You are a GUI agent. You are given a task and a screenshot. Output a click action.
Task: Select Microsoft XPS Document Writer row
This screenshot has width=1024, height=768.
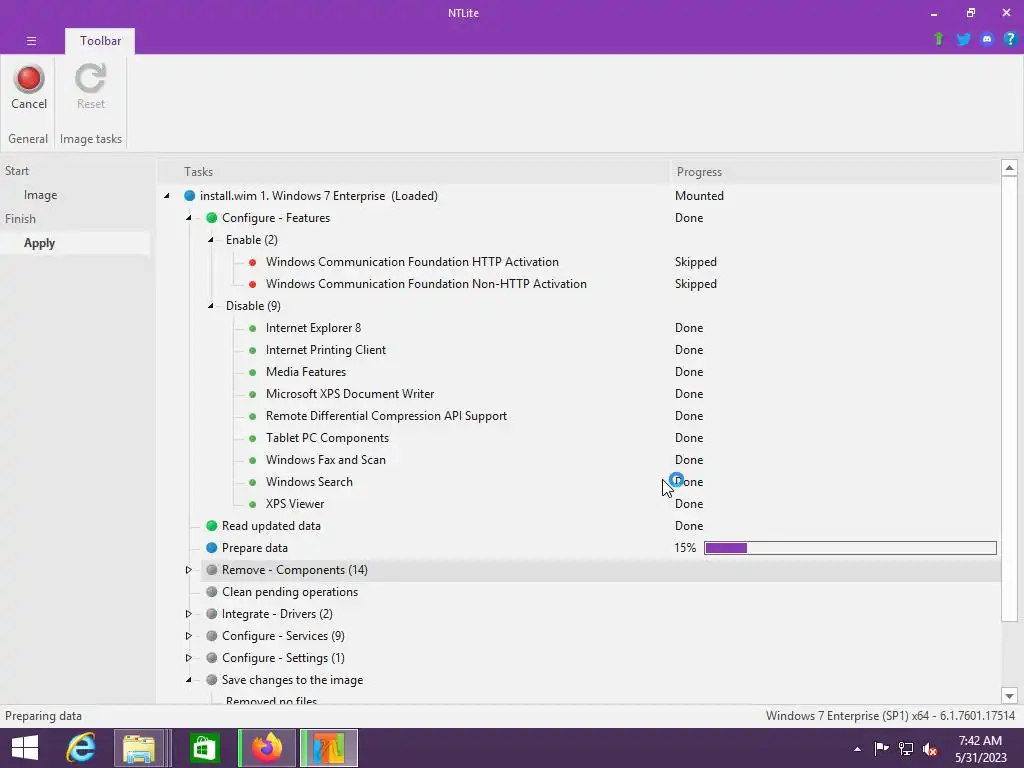(349, 394)
